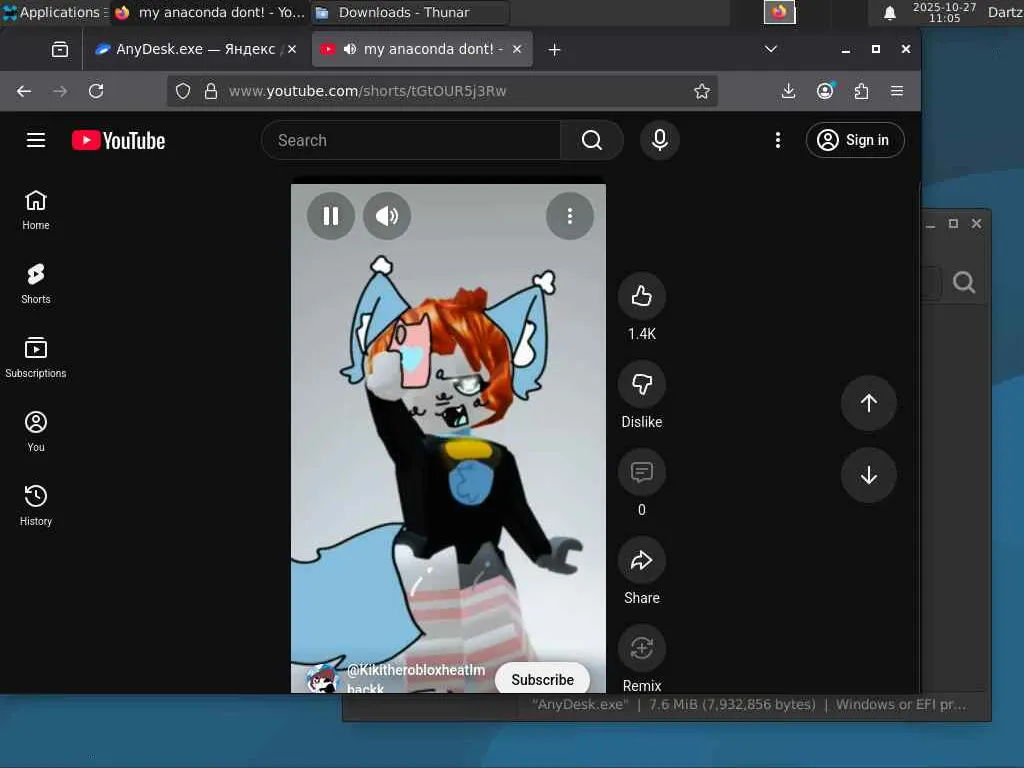
Task: Remix this Short
Action: pos(641,648)
